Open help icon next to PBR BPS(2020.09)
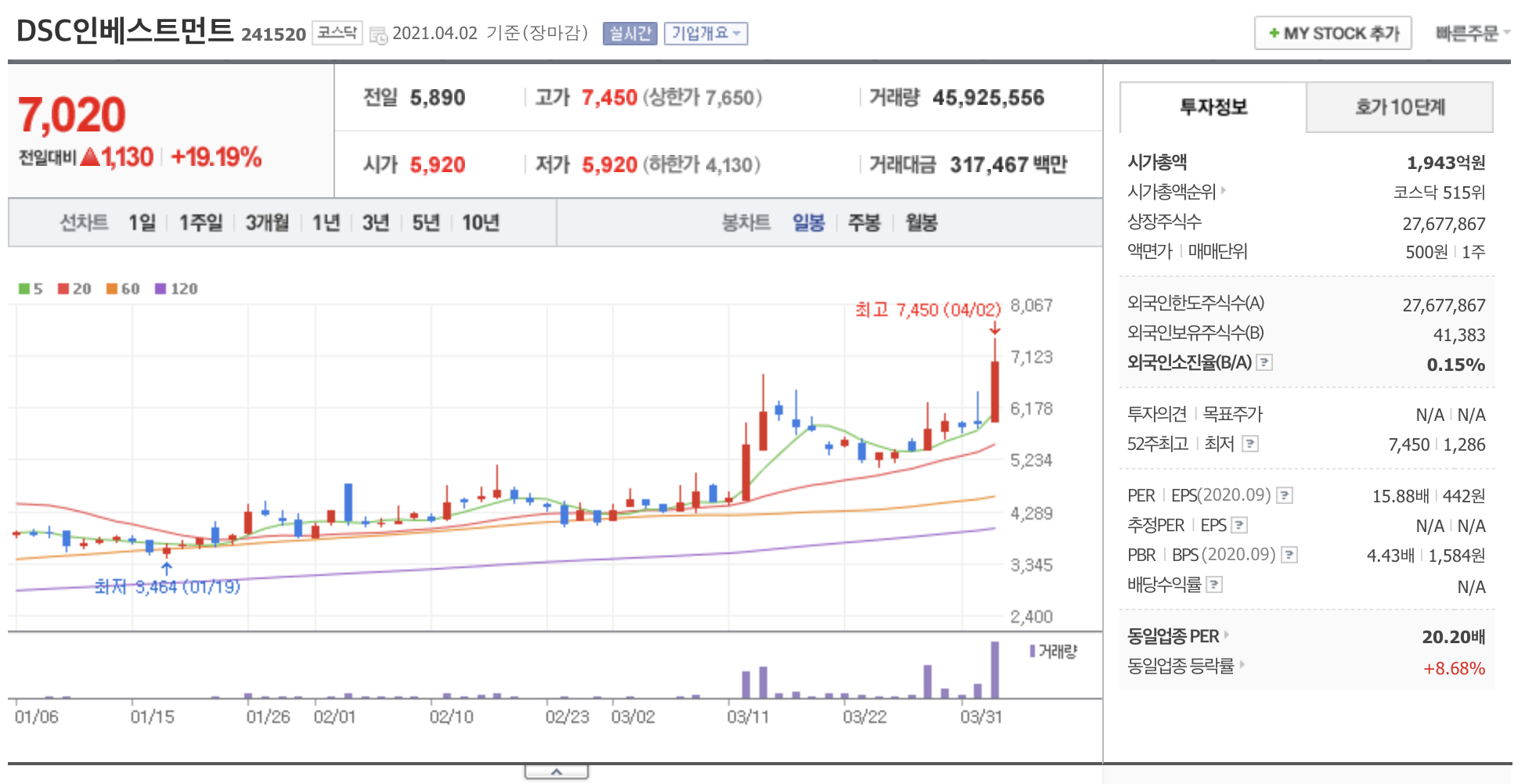Image resolution: width=1525 pixels, height=784 pixels. 1289,555
